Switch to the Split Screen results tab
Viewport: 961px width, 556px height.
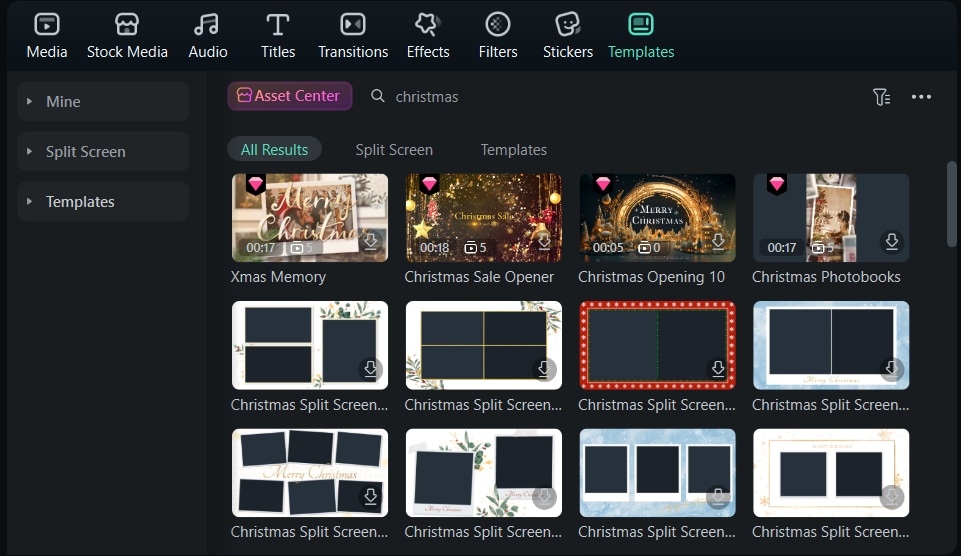[394, 150]
